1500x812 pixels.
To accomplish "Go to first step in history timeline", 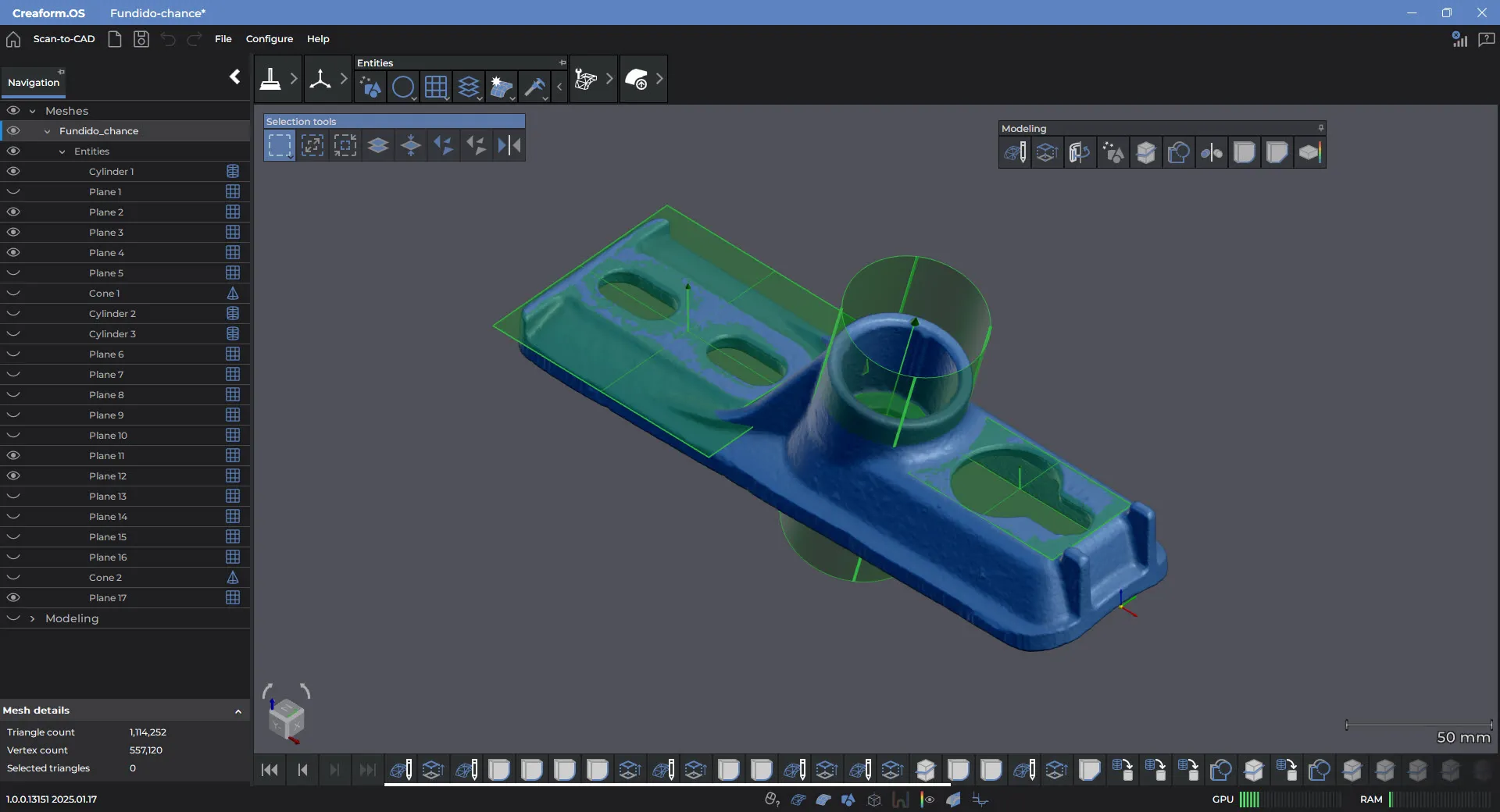I will pyautogui.click(x=270, y=771).
